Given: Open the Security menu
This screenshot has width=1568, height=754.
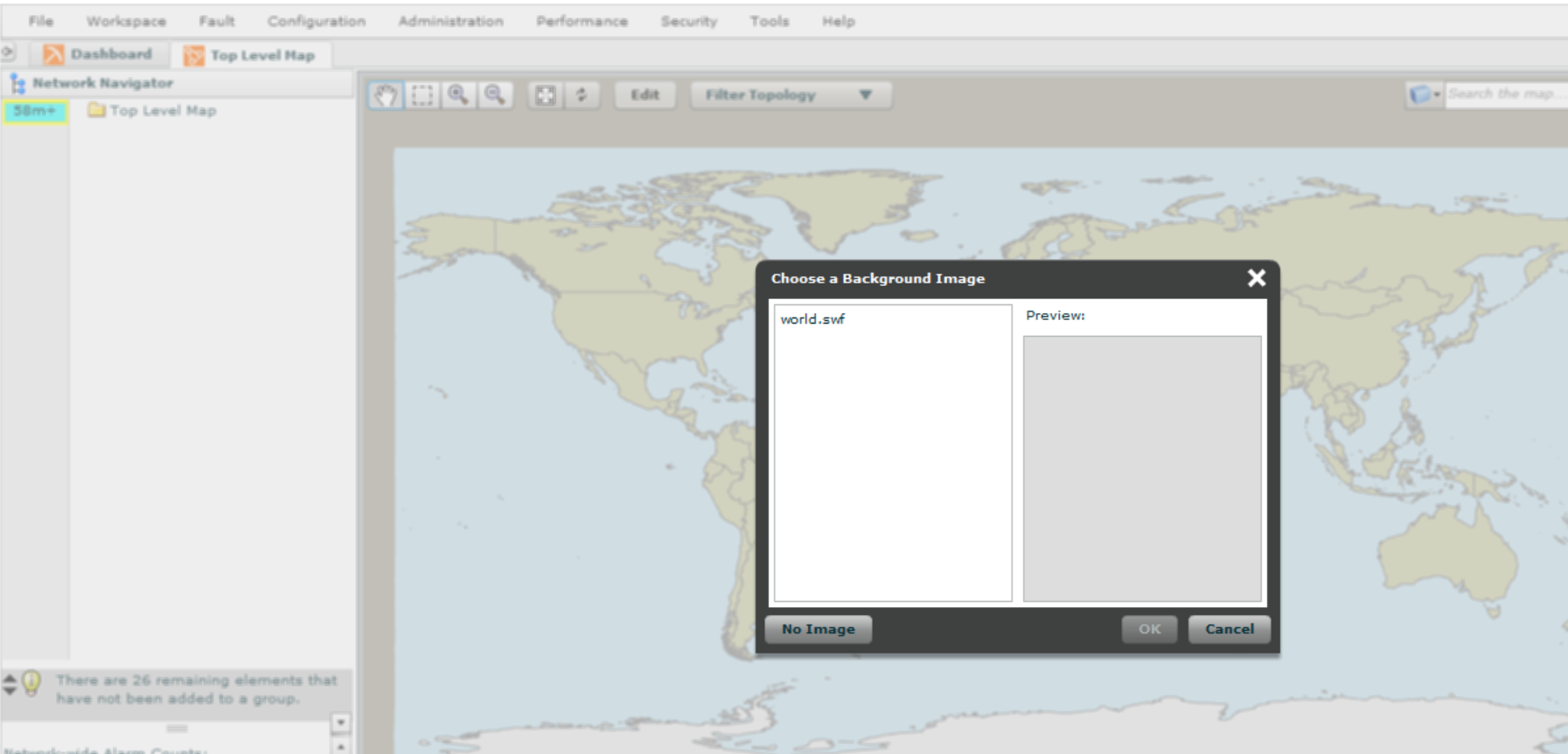Looking at the screenshot, I should (x=689, y=21).
